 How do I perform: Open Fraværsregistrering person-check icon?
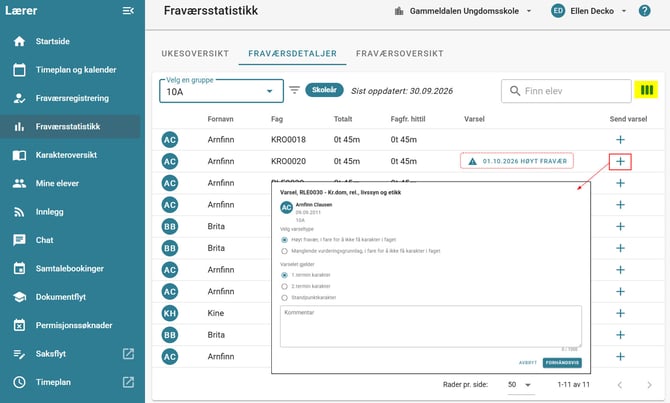pyautogui.click(x=19, y=98)
